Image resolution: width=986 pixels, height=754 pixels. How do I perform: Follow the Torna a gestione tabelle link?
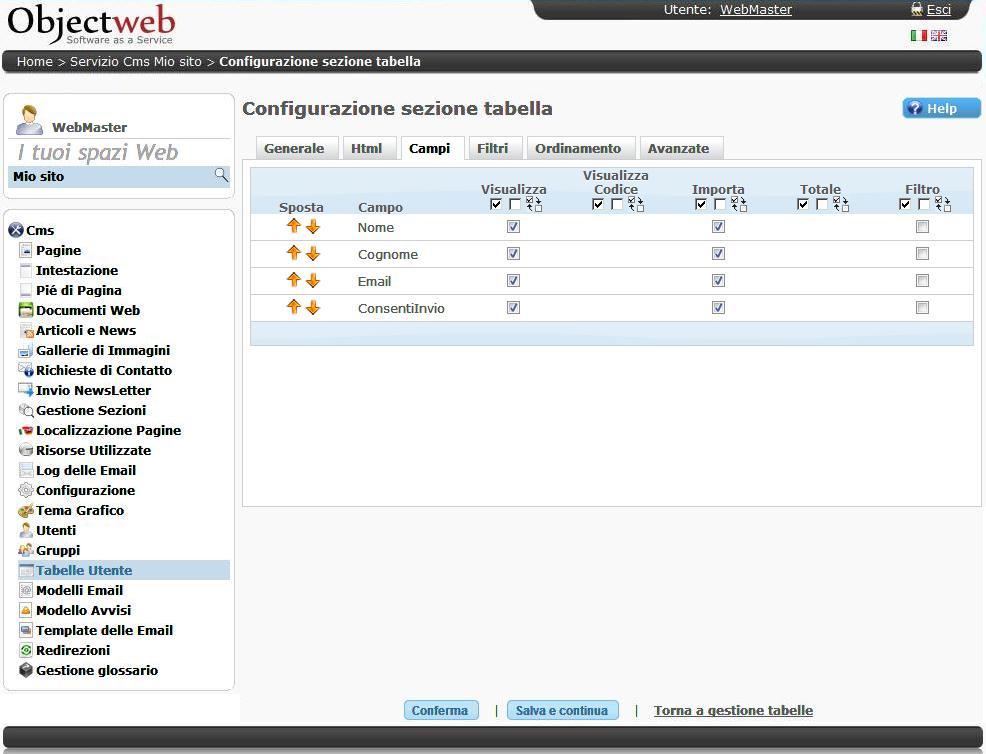click(x=733, y=711)
